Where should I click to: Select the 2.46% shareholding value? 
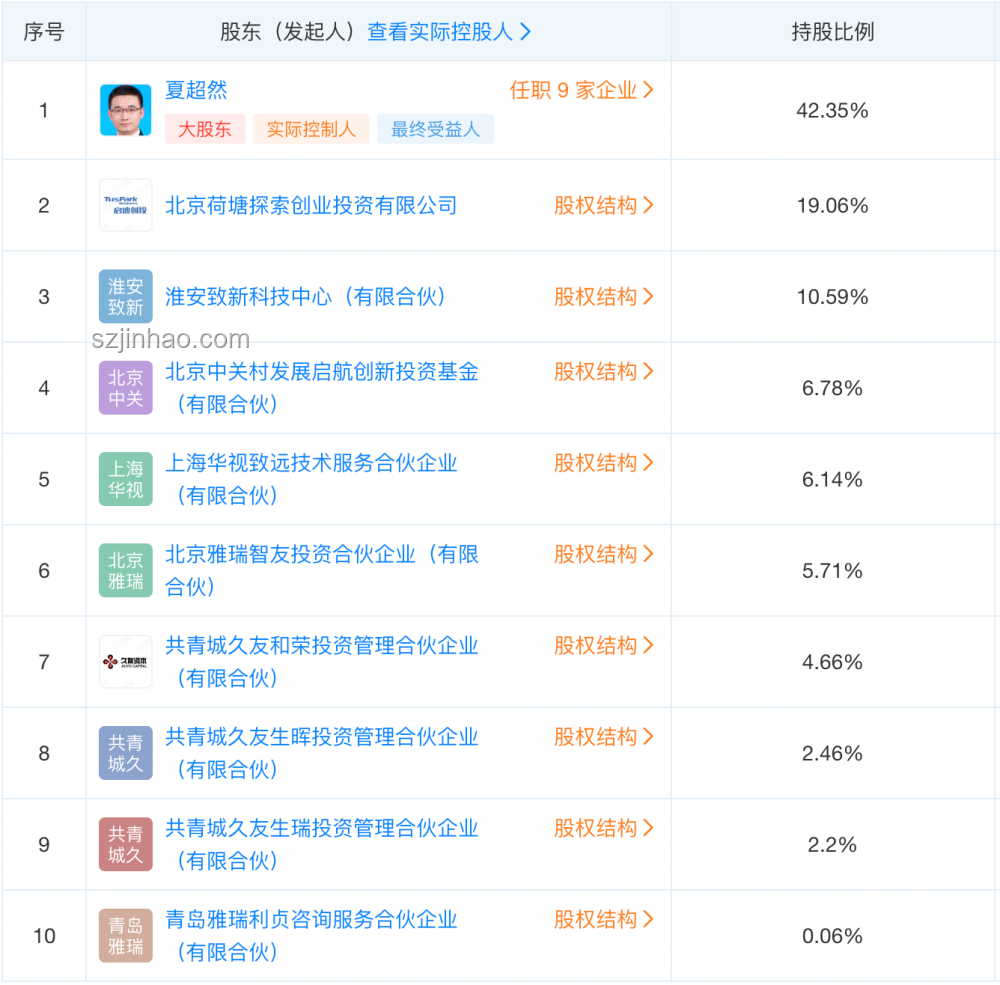(832, 753)
